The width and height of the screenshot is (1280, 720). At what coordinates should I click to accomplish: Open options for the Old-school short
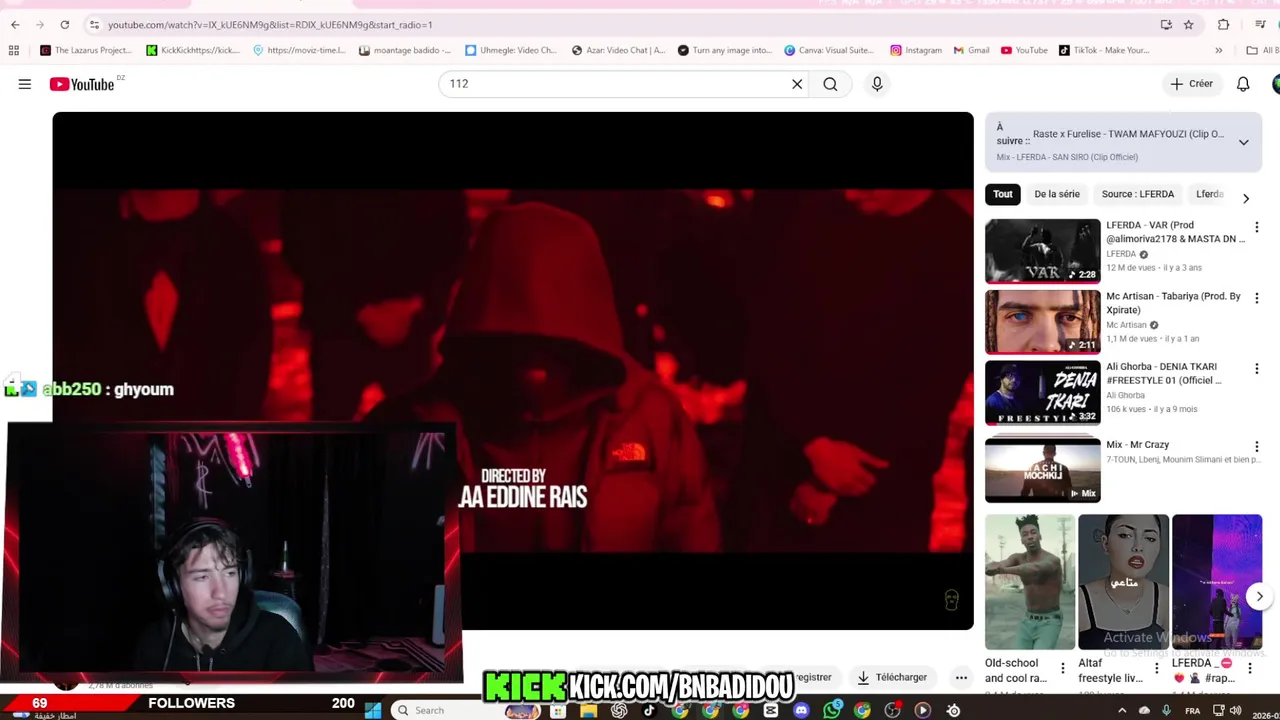pyautogui.click(x=1062, y=668)
